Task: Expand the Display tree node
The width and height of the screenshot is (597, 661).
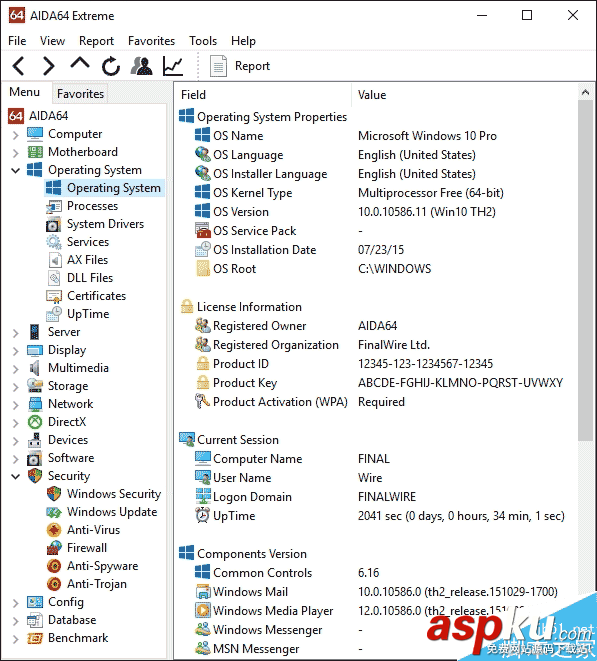Action: tap(16, 351)
